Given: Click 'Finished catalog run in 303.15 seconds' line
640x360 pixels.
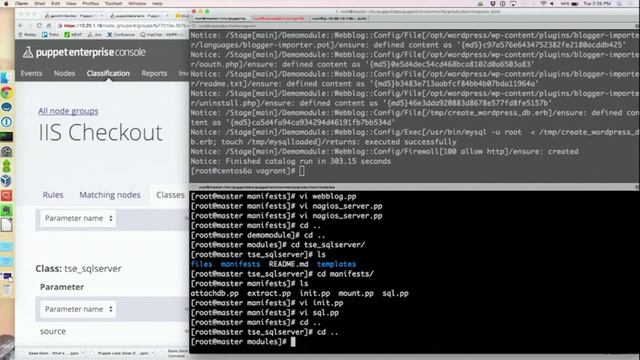Looking at the screenshot, I should coord(291,161).
